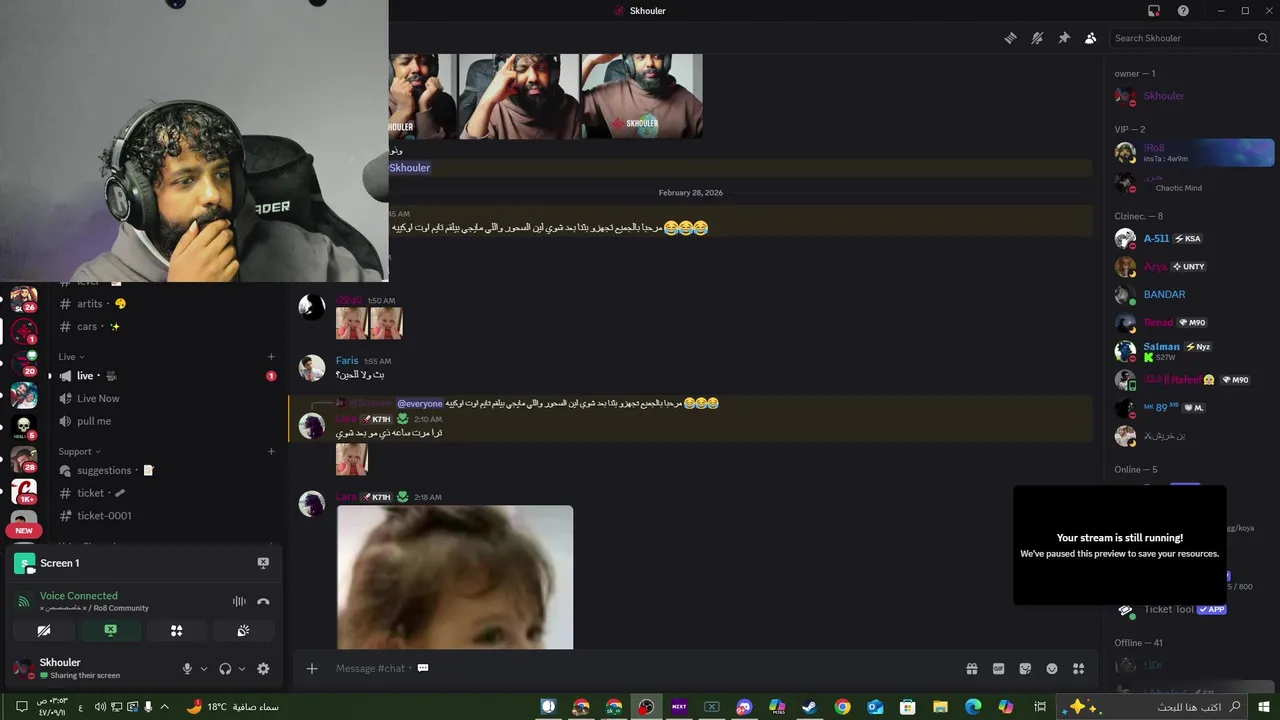Add a channel to Support category
This screenshot has height=720, width=1280.
[x=271, y=452]
